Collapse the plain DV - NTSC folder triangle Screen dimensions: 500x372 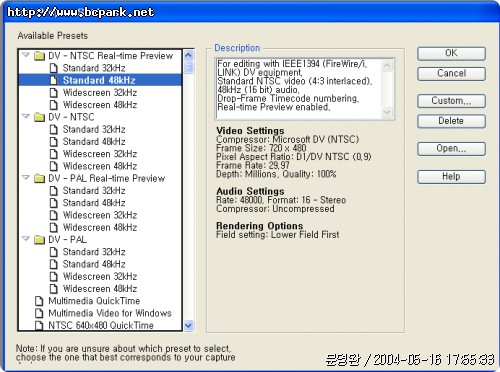tap(26, 116)
